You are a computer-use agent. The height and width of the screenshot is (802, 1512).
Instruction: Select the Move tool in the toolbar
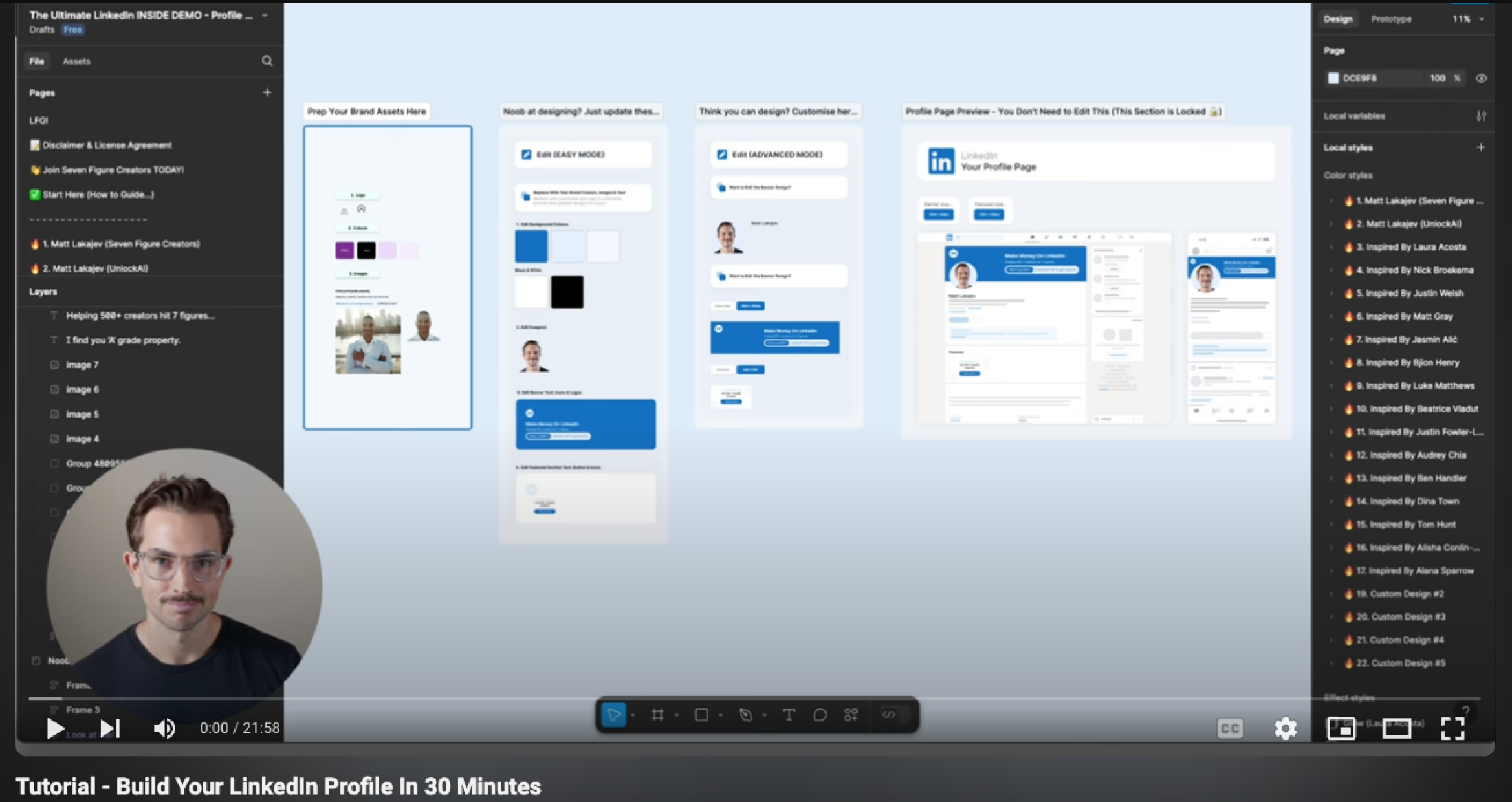click(x=614, y=715)
